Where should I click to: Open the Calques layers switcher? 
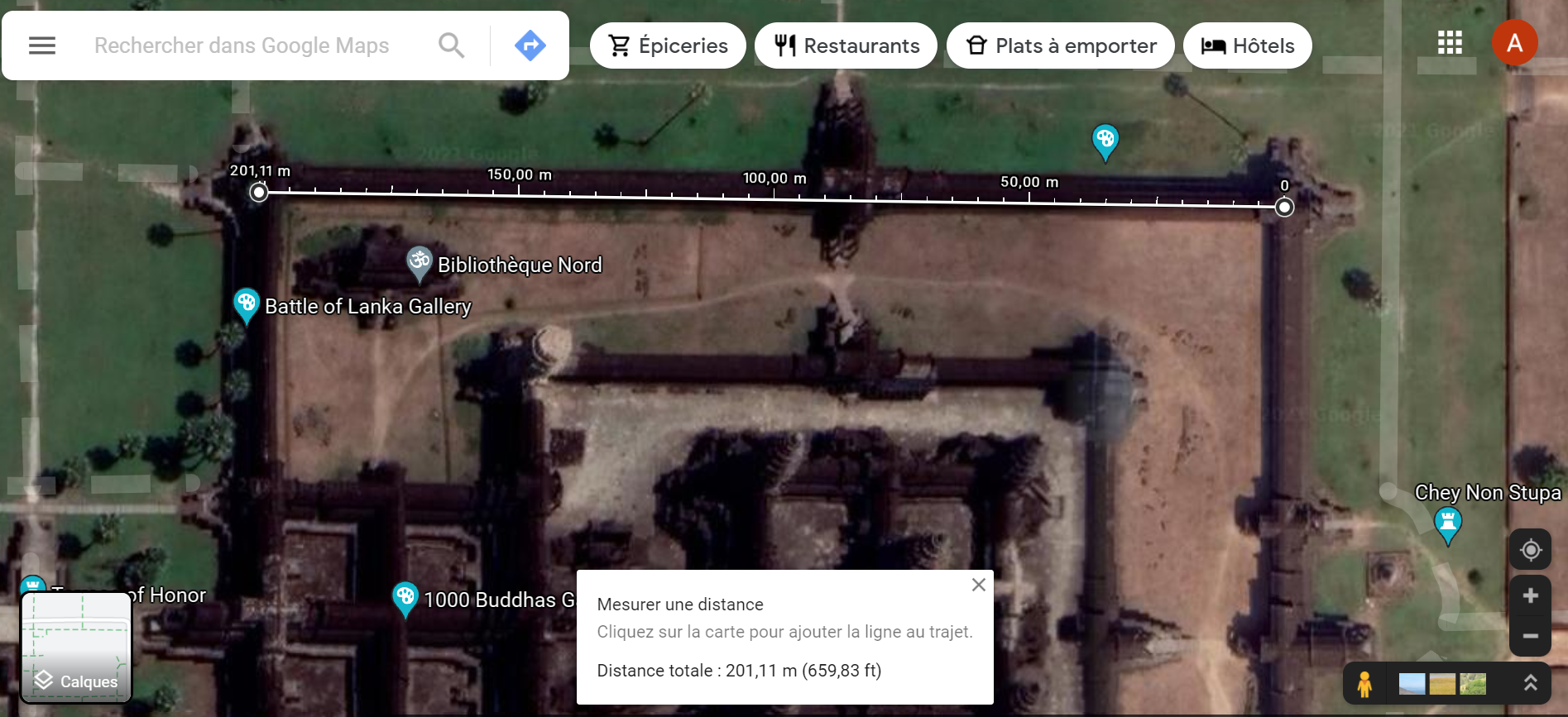click(76, 648)
